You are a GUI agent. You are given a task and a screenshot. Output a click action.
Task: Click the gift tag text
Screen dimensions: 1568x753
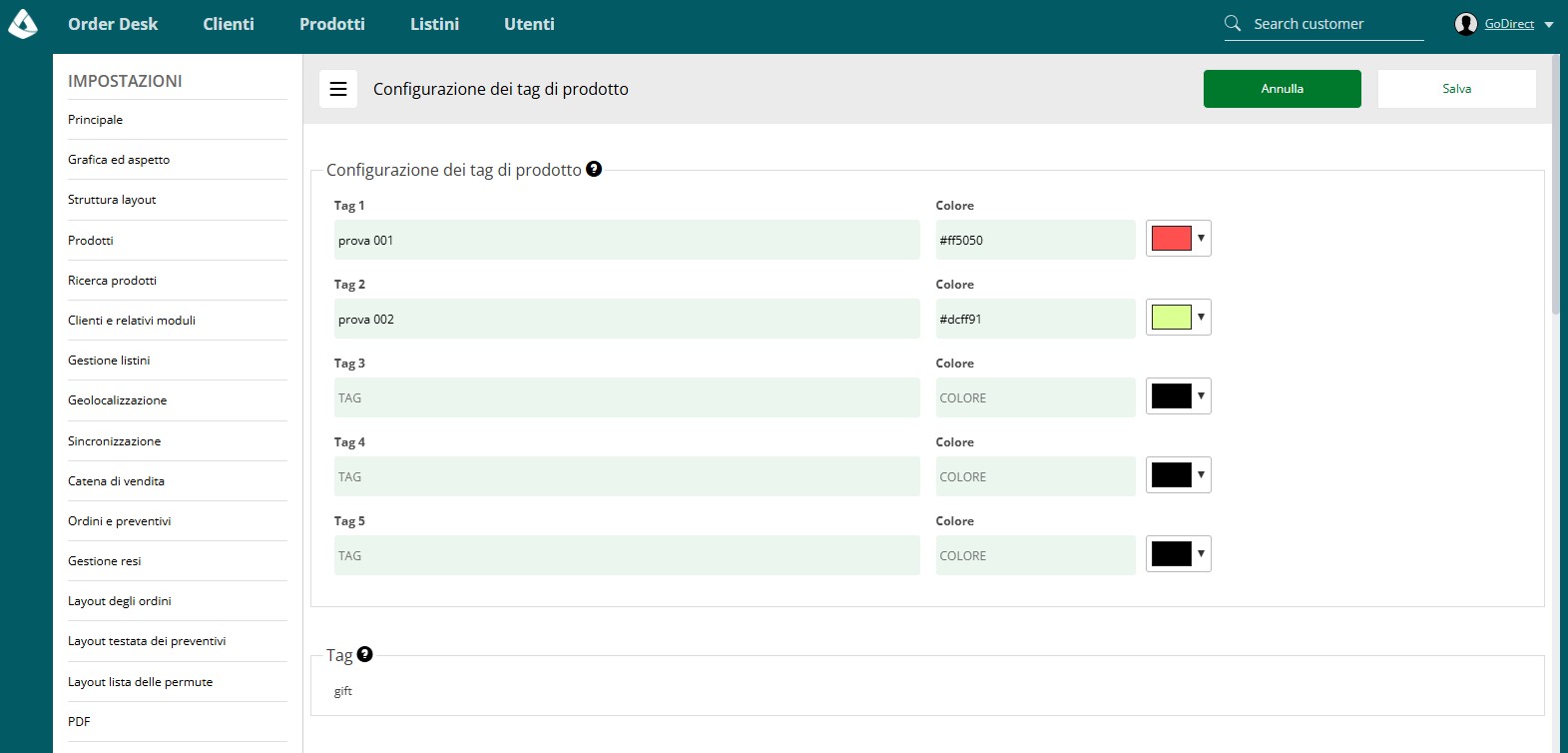[343, 691]
